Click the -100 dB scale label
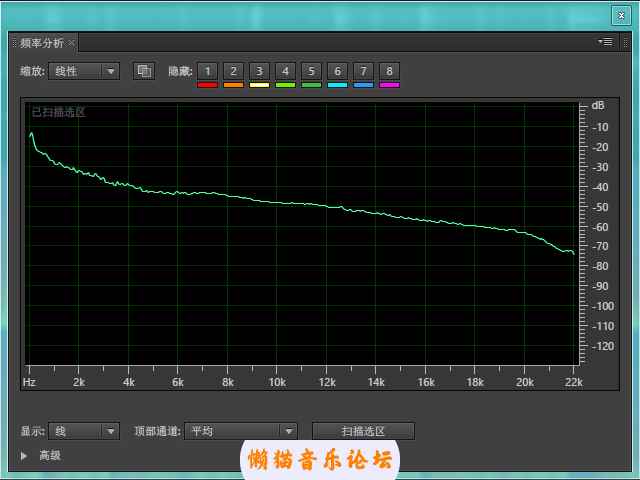This screenshot has height=480, width=640. (x=602, y=306)
